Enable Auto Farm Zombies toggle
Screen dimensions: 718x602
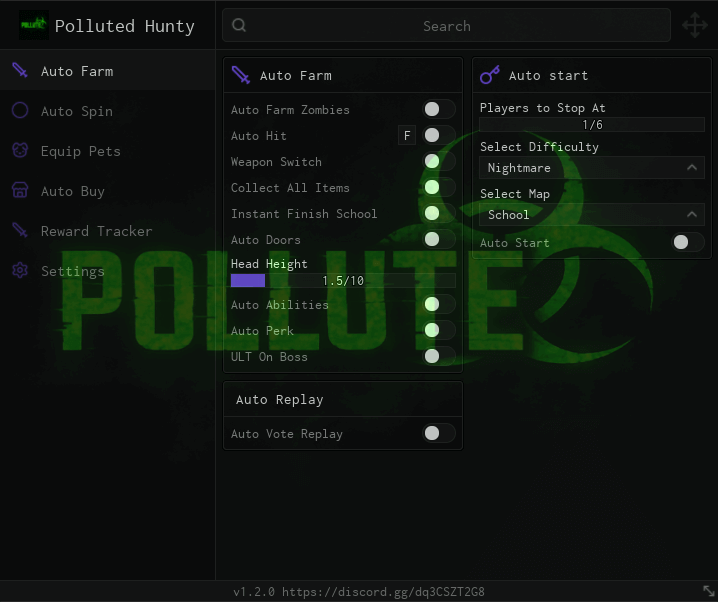pyautogui.click(x=439, y=109)
